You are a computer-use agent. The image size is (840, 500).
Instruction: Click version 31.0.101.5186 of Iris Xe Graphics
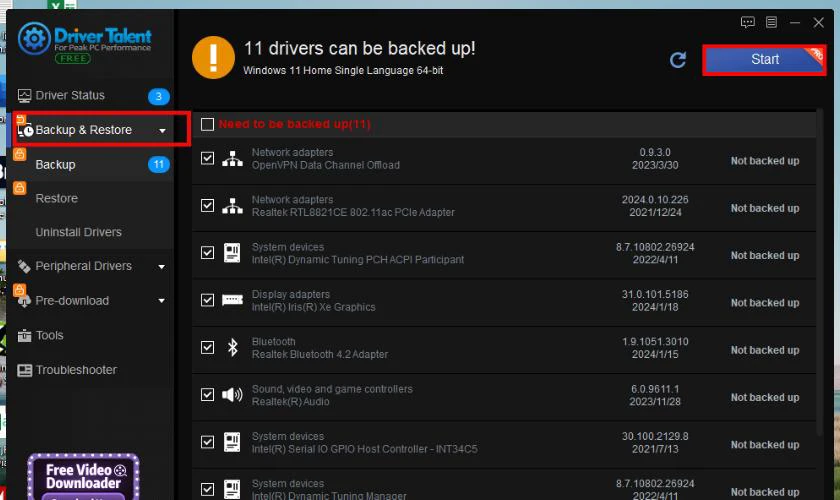(x=655, y=294)
